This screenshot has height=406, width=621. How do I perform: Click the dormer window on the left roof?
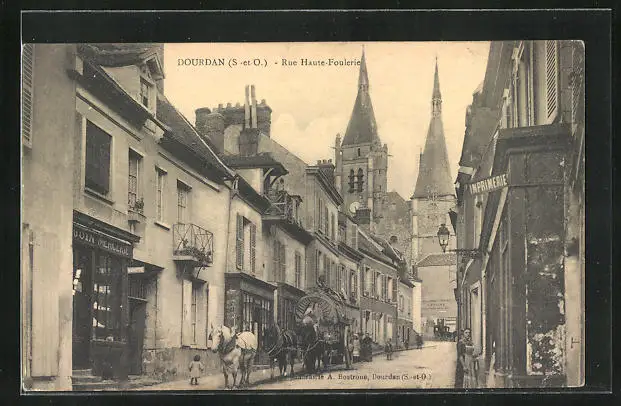click(146, 92)
